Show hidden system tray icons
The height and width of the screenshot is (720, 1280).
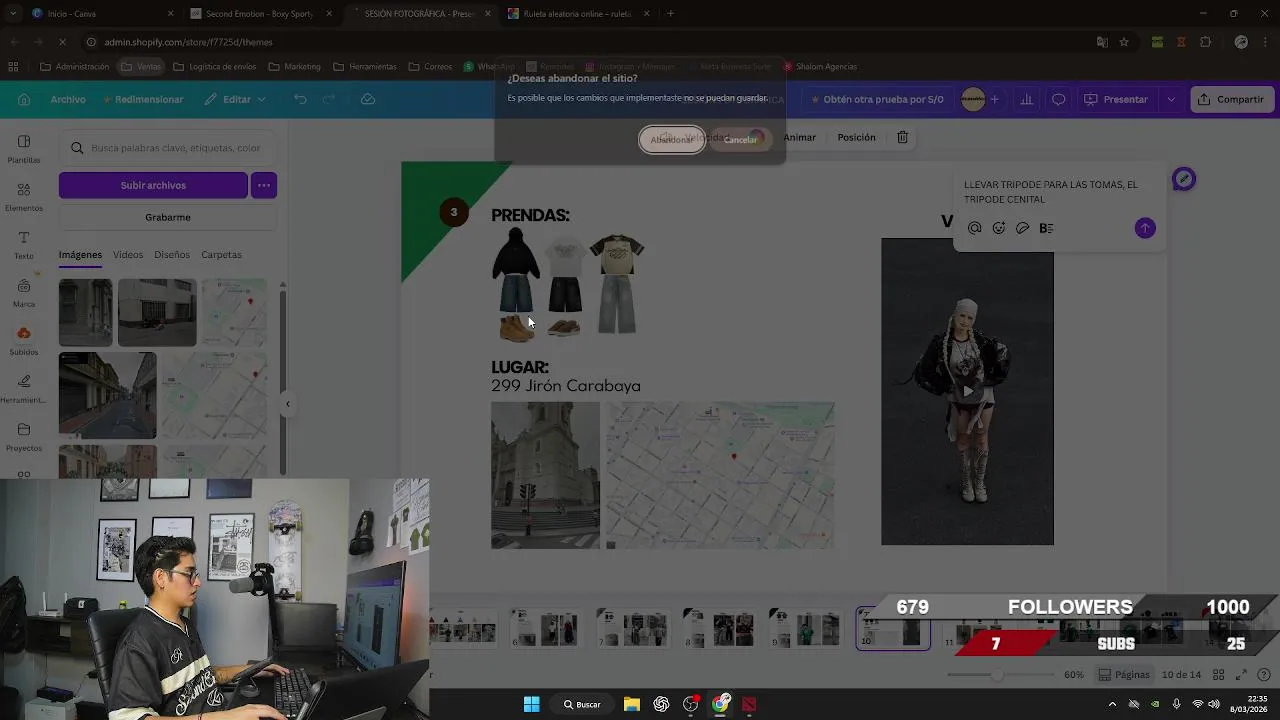tap(1112, 704)
